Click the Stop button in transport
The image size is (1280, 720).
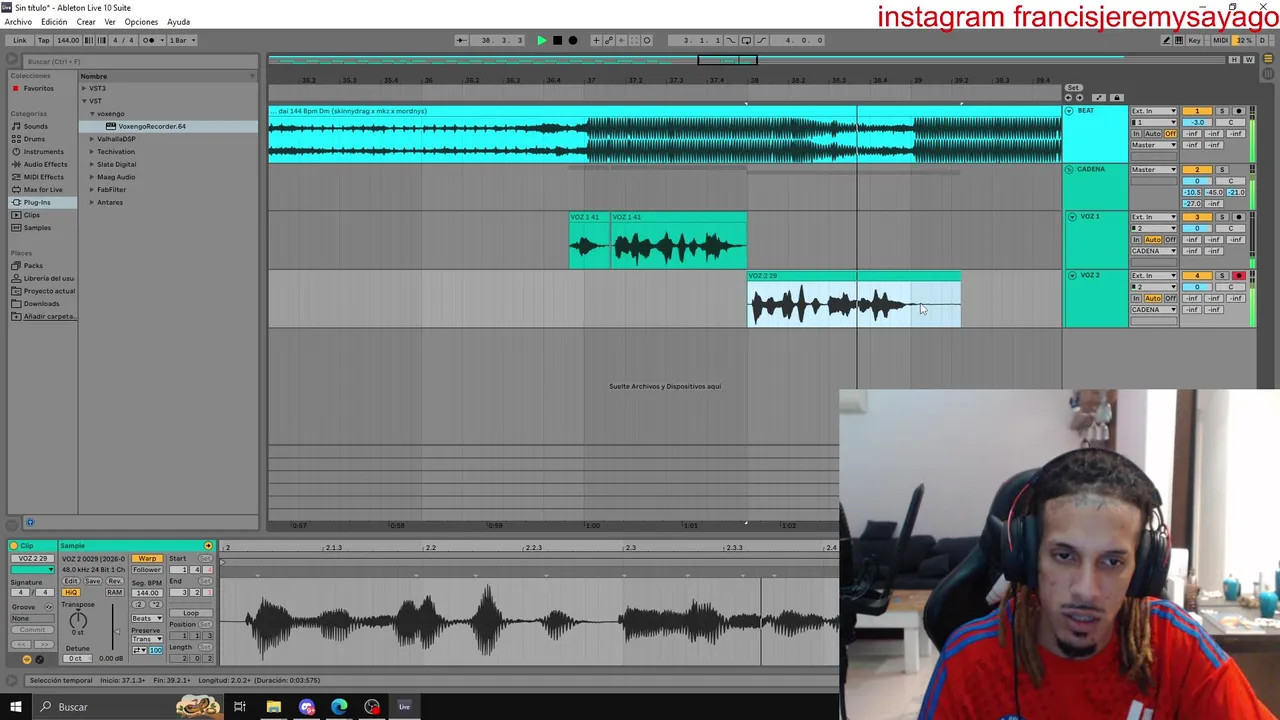[557, 40]
